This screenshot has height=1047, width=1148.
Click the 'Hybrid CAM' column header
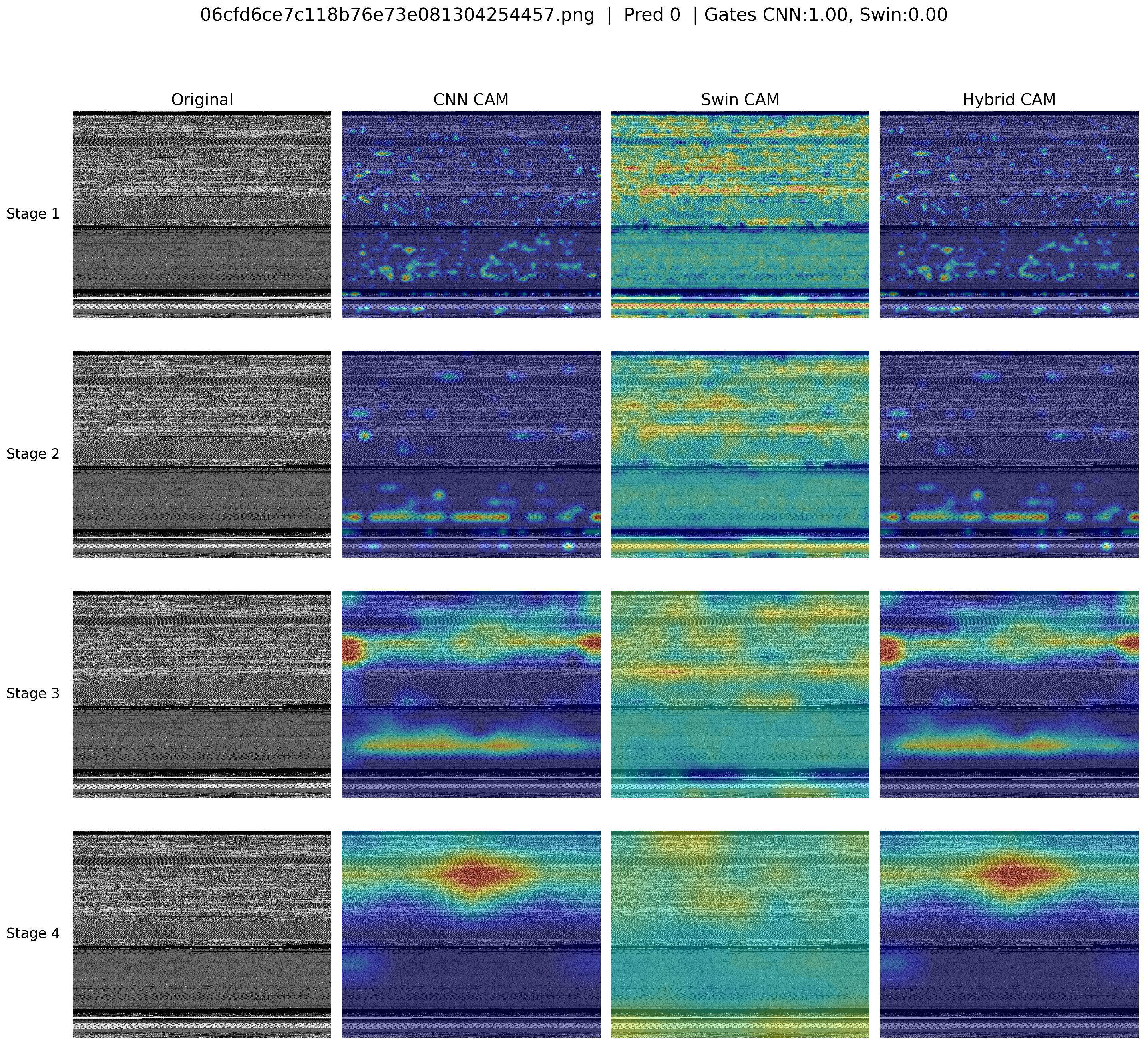click(x=1009, y=100)
